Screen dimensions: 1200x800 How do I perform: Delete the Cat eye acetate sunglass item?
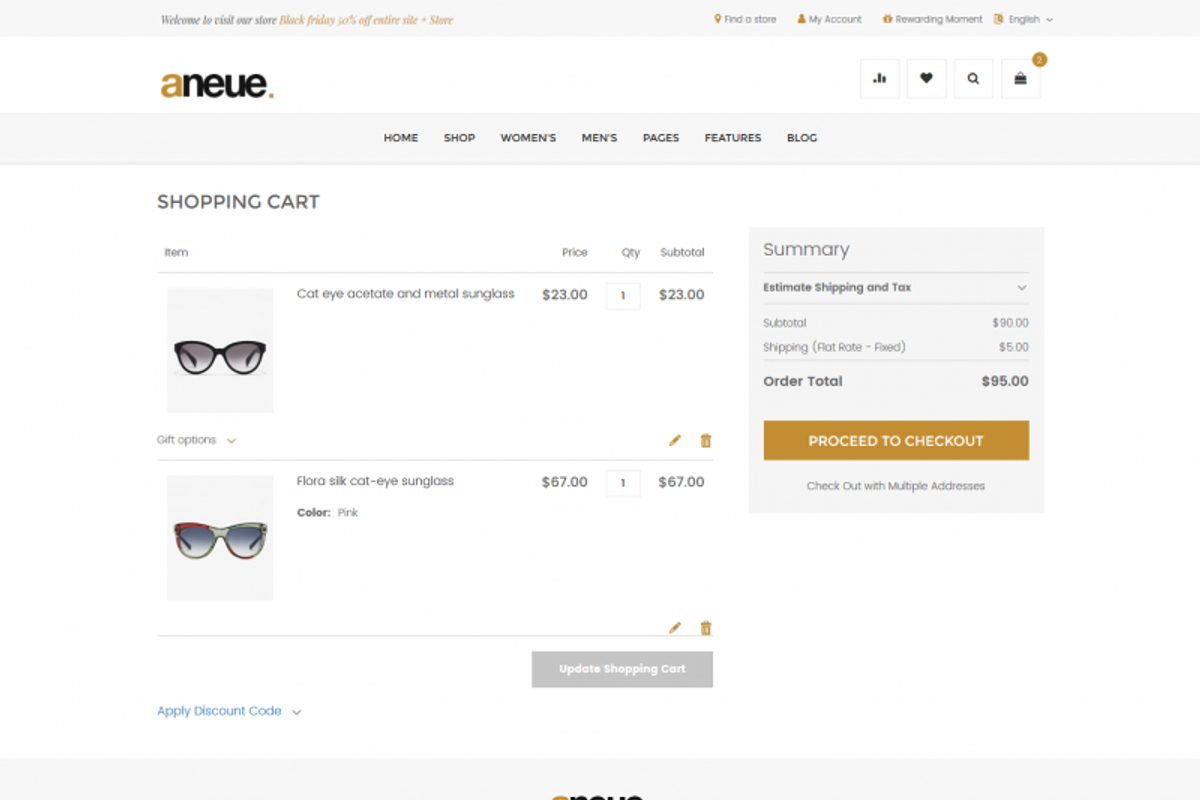click(x=706, y=440)
